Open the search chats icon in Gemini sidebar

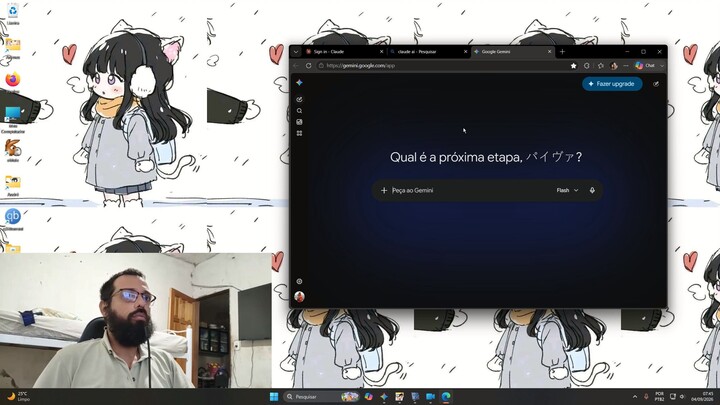(299, 111)
